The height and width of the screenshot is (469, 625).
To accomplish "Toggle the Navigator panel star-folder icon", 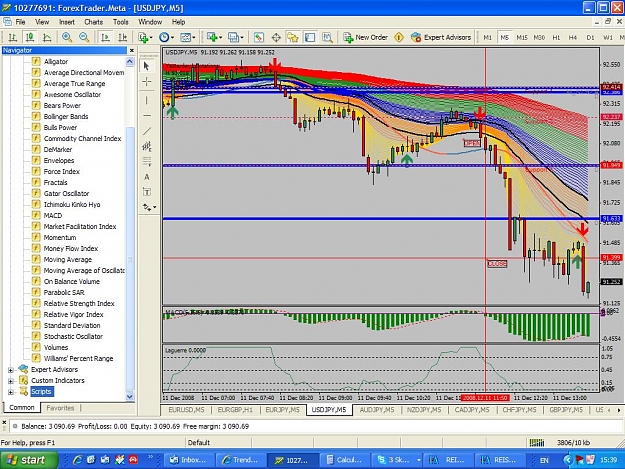I will tap(293, 37).
